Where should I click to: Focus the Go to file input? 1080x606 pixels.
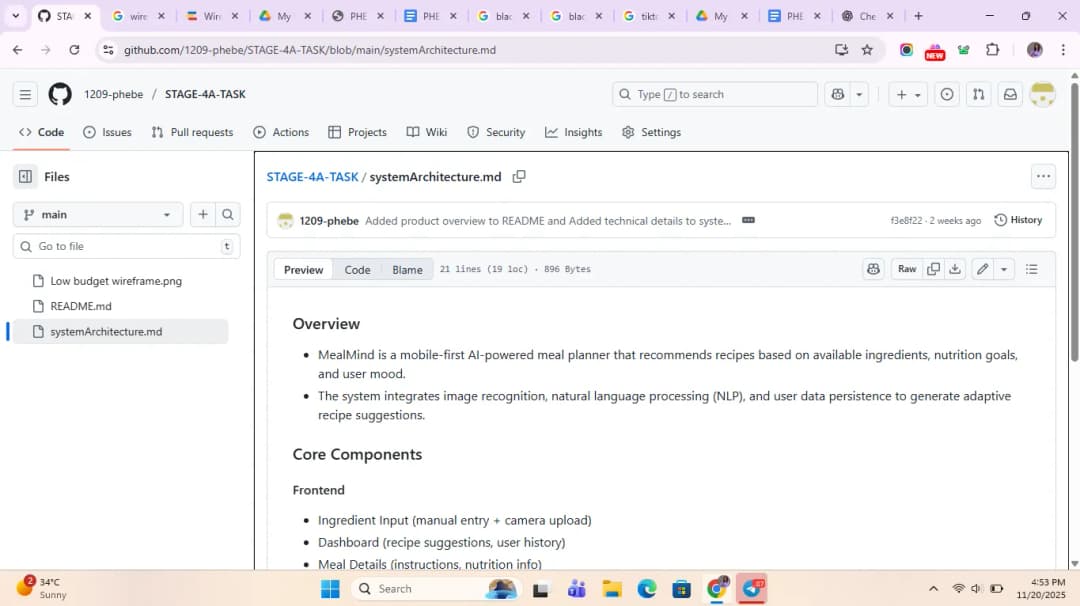[x=126, y=247]
